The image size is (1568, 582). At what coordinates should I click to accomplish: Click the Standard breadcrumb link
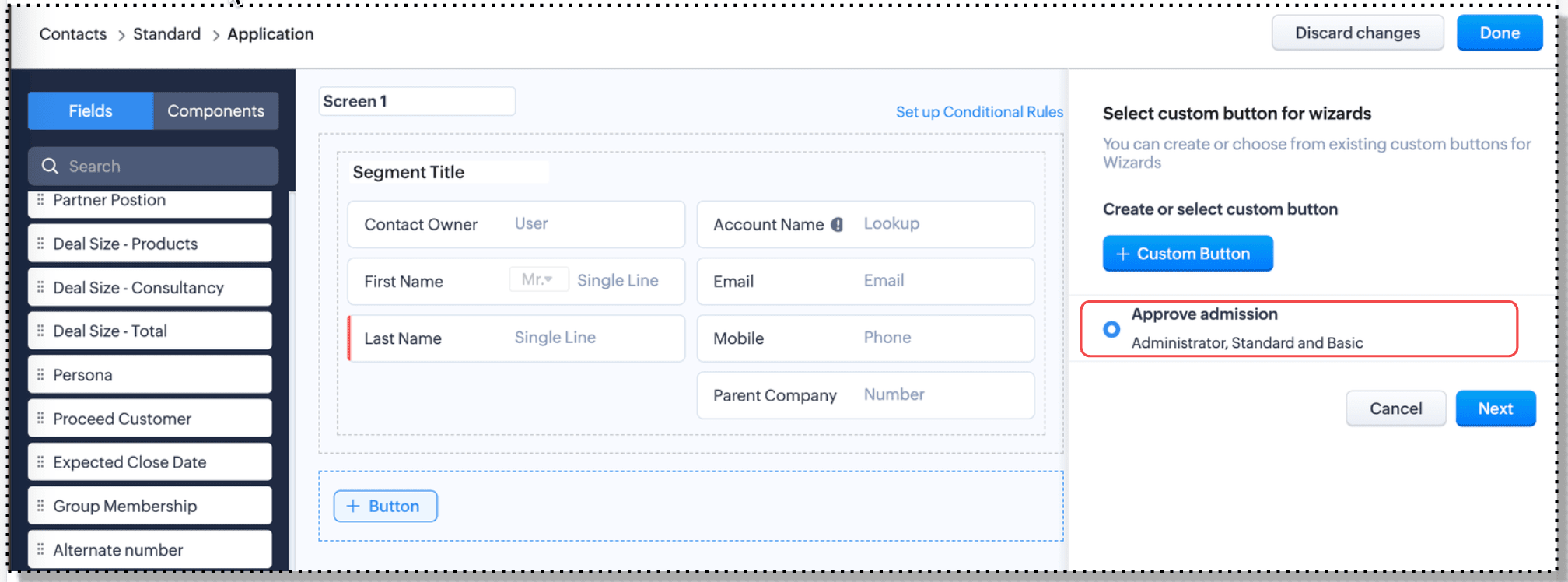coord(166,34)
